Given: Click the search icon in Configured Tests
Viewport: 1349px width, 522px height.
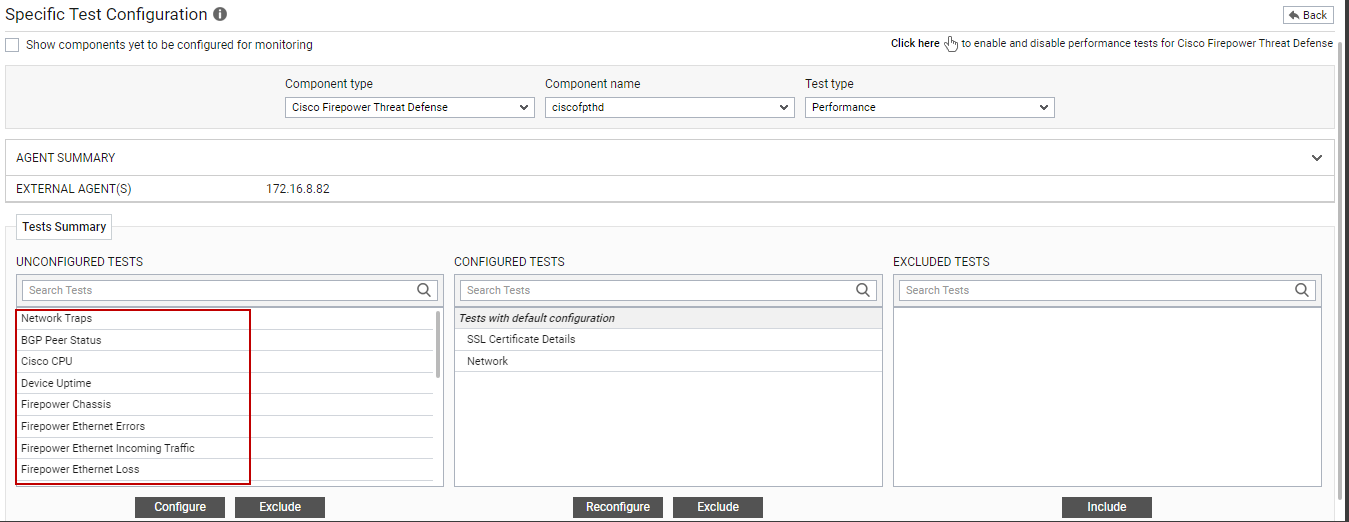Looking at the screenshot, I should (863, 290).
